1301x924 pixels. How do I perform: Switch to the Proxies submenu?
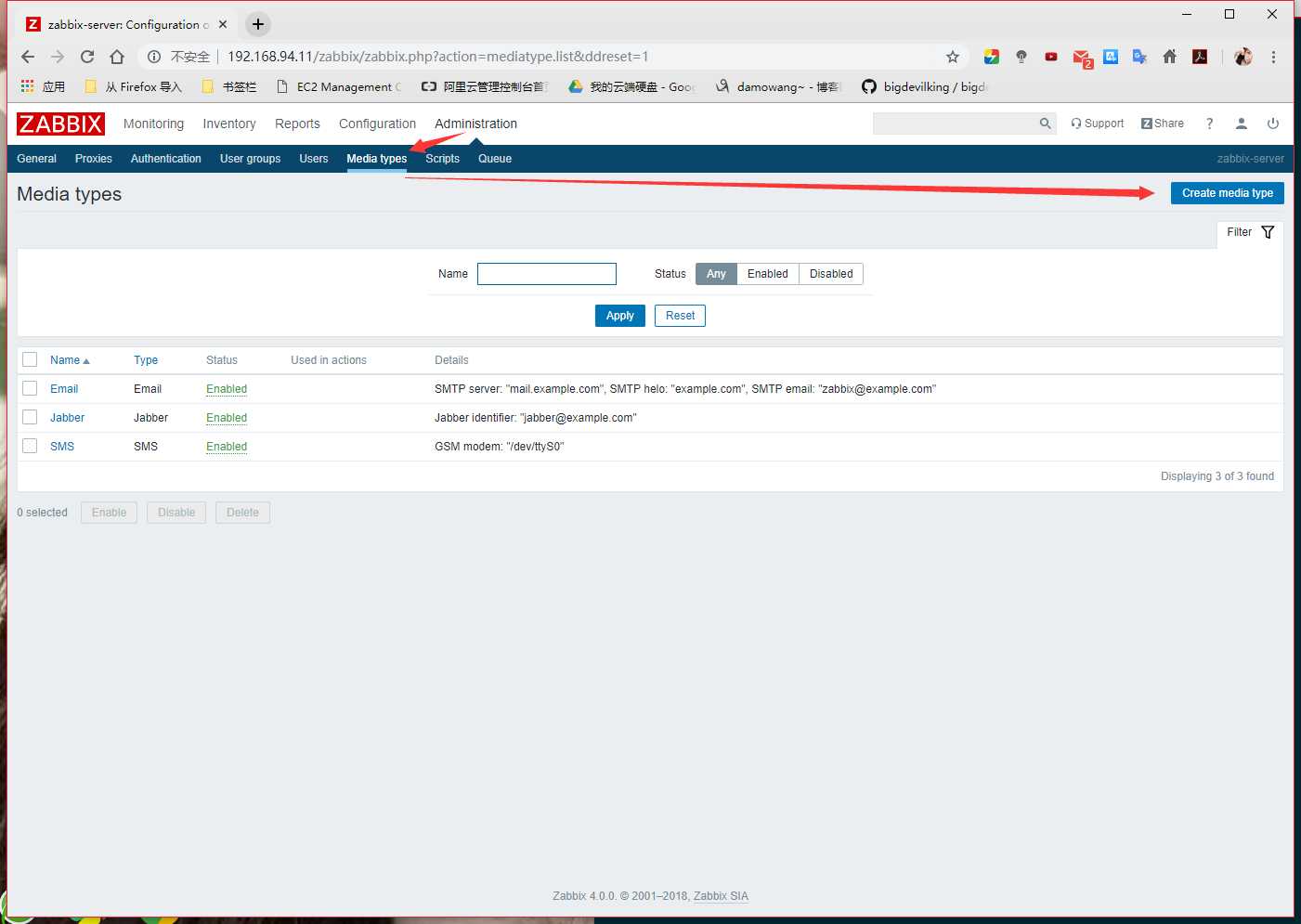[94, 159]
